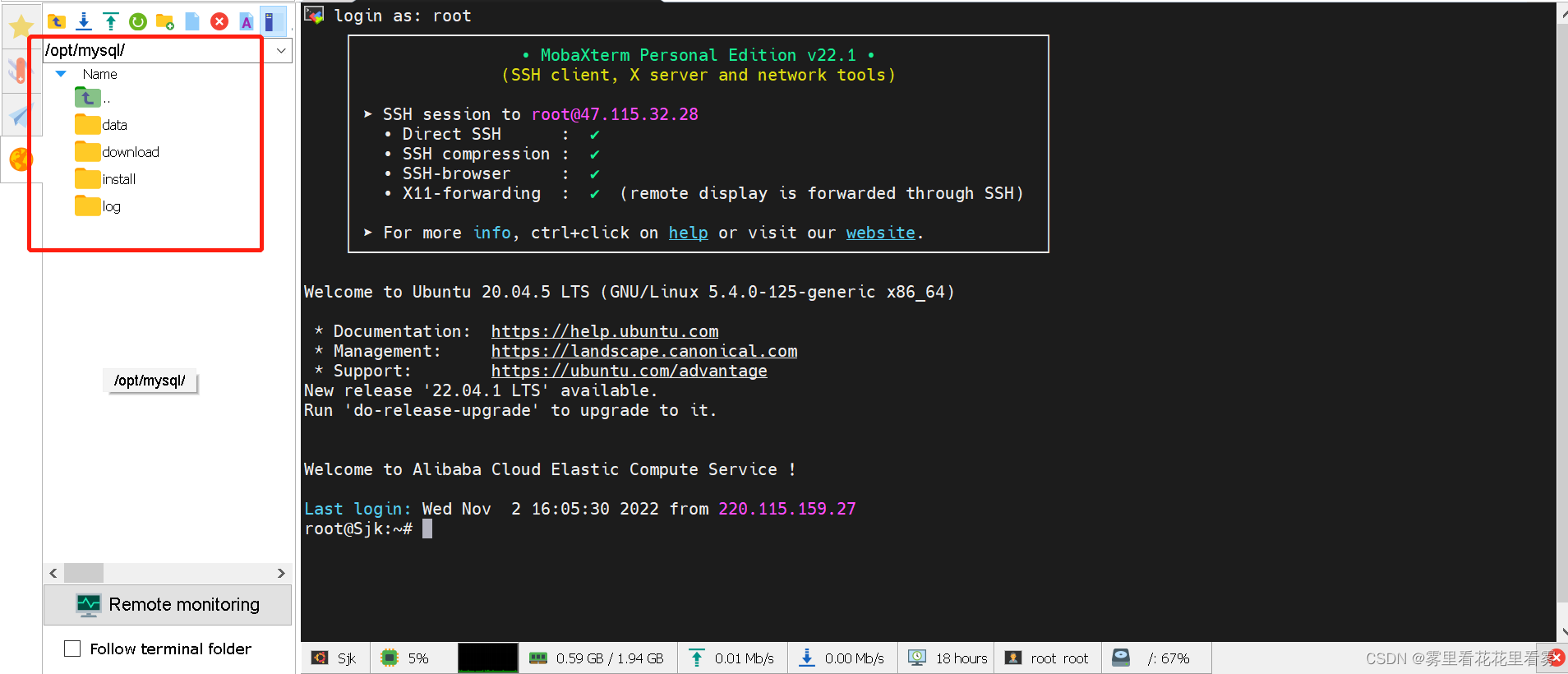Click the 0.59 GB / 1.94 GB memory value
Viewport: 1568px width, 674px height.
610,658
